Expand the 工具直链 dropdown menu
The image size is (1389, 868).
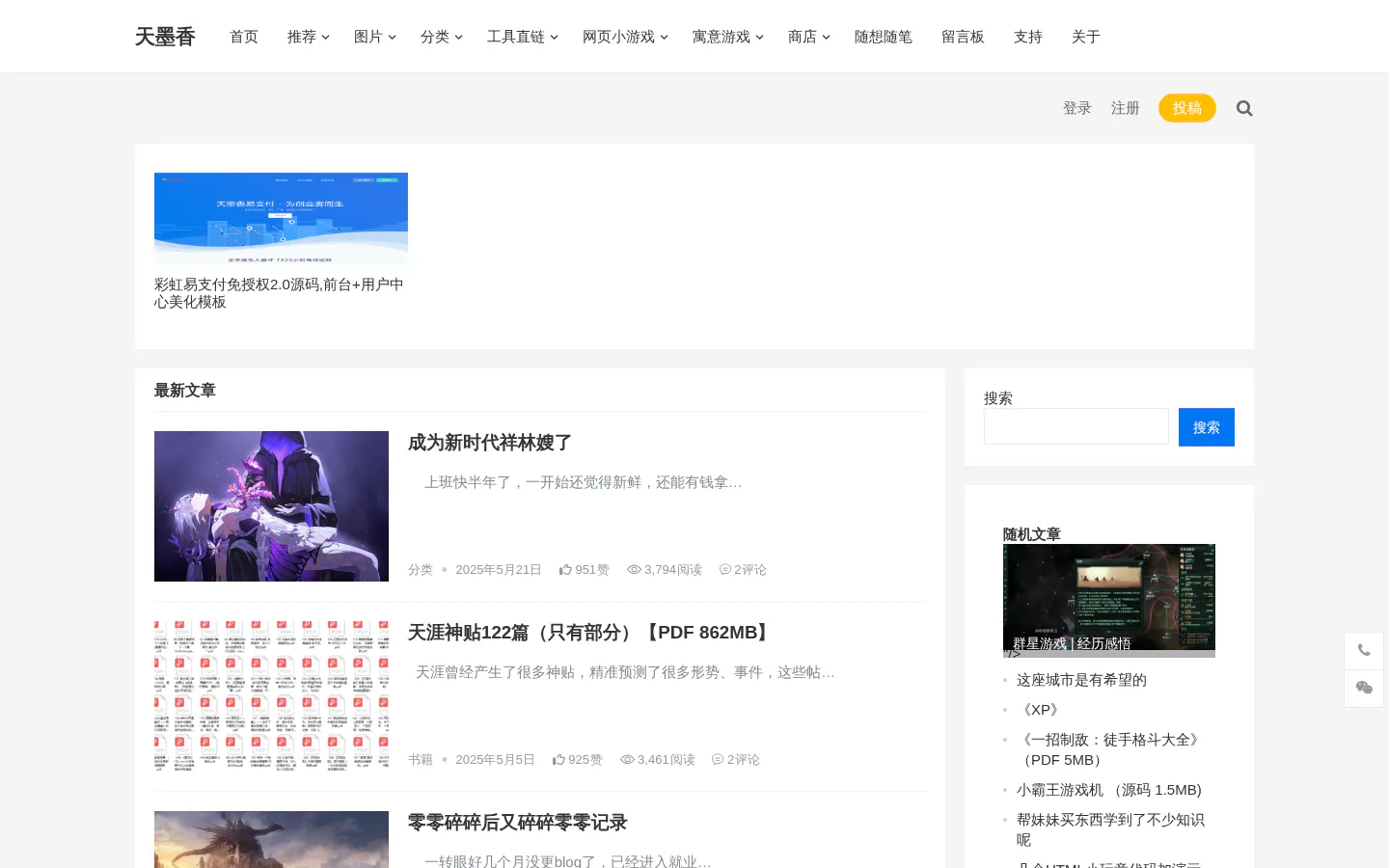(x=523, y=37)
